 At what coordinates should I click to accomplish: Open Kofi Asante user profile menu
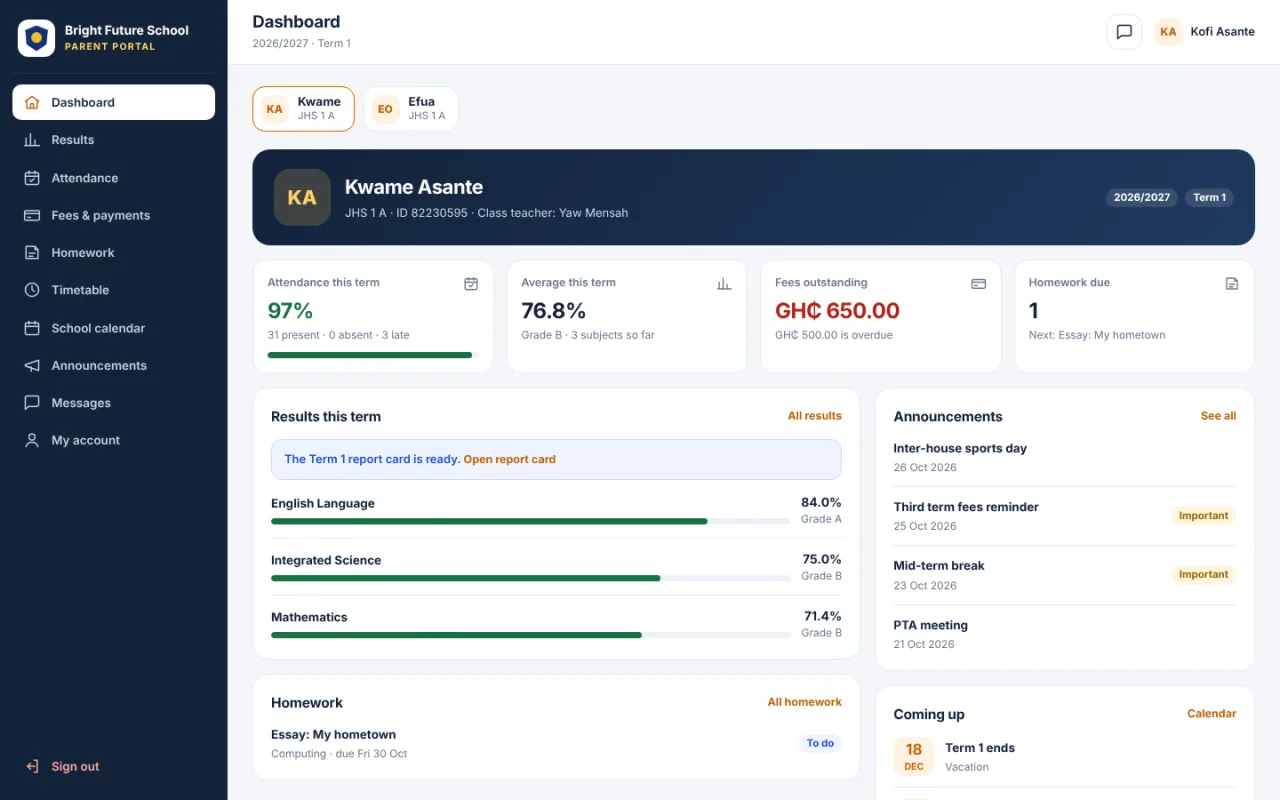coord(1205,32)
